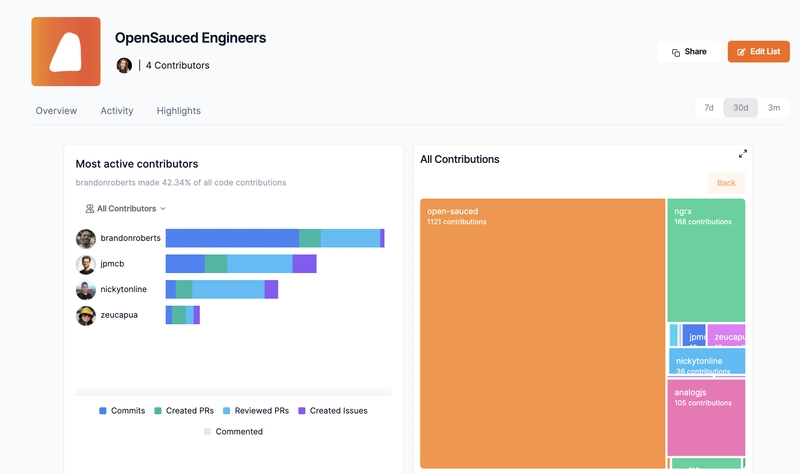Click the nickytonline contributor name in chart
This screenshot has width=800, height=474.
tap(123, 289)
